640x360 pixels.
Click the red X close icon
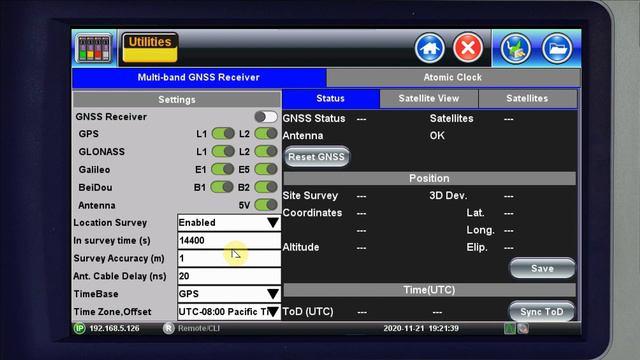point(468,48)
